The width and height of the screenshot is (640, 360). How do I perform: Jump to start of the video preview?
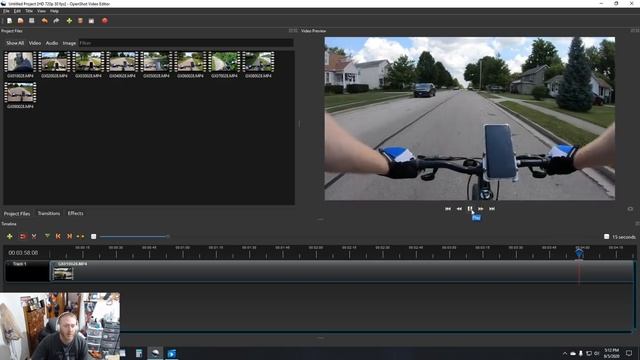[448, 209]
